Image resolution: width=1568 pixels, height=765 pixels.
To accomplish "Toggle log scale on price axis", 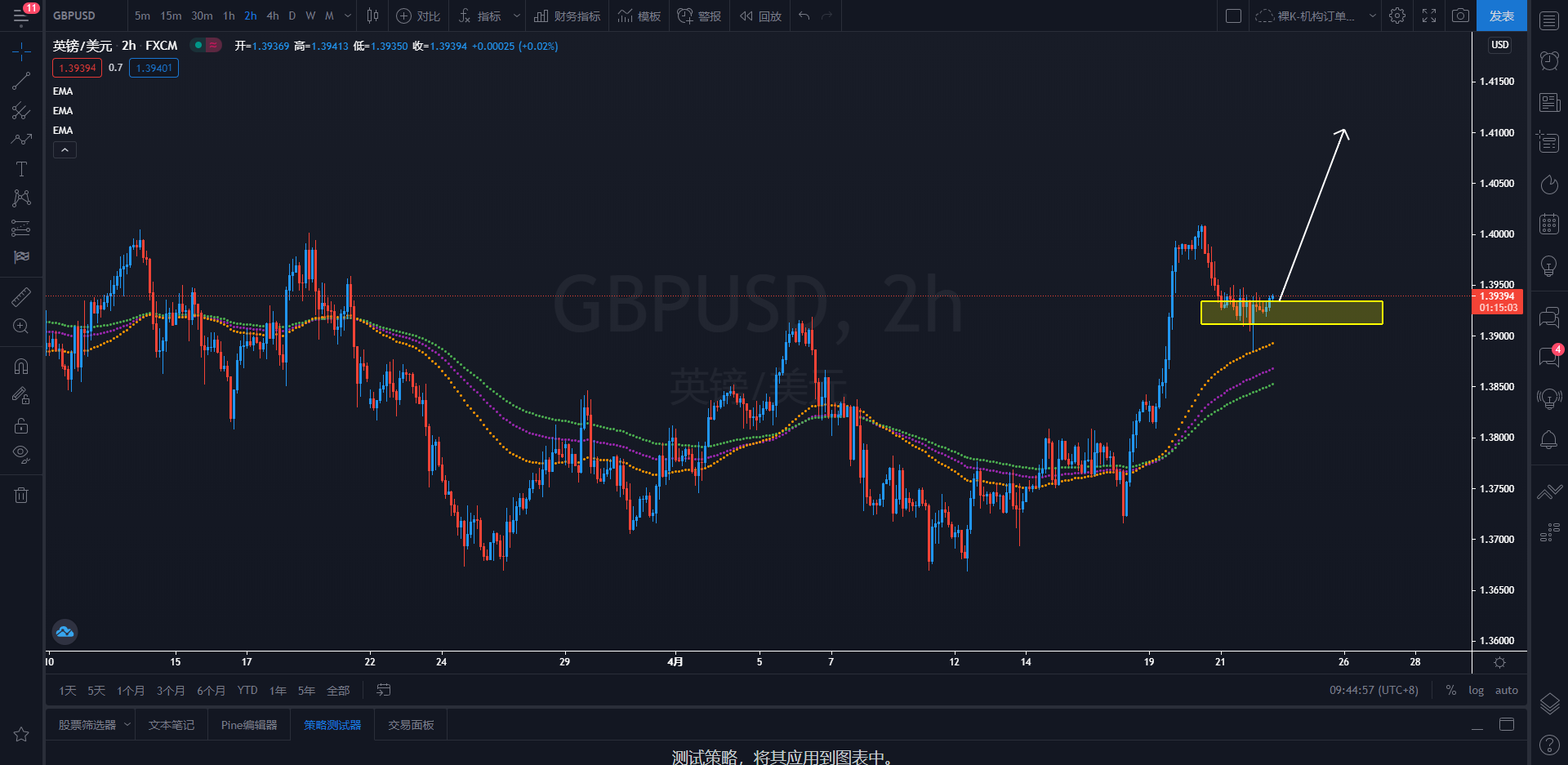I will [x=1476, y=691].
